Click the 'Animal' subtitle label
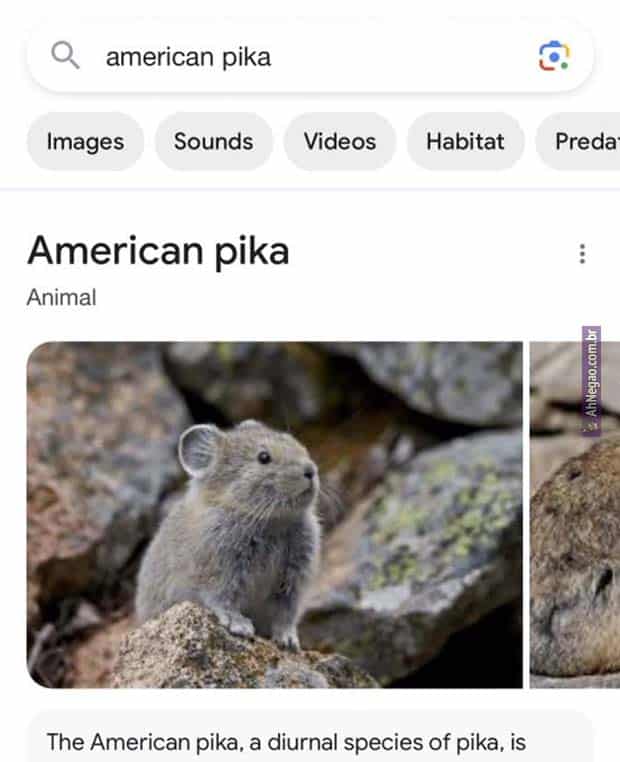Screen dimensions: 620x762 62,297
